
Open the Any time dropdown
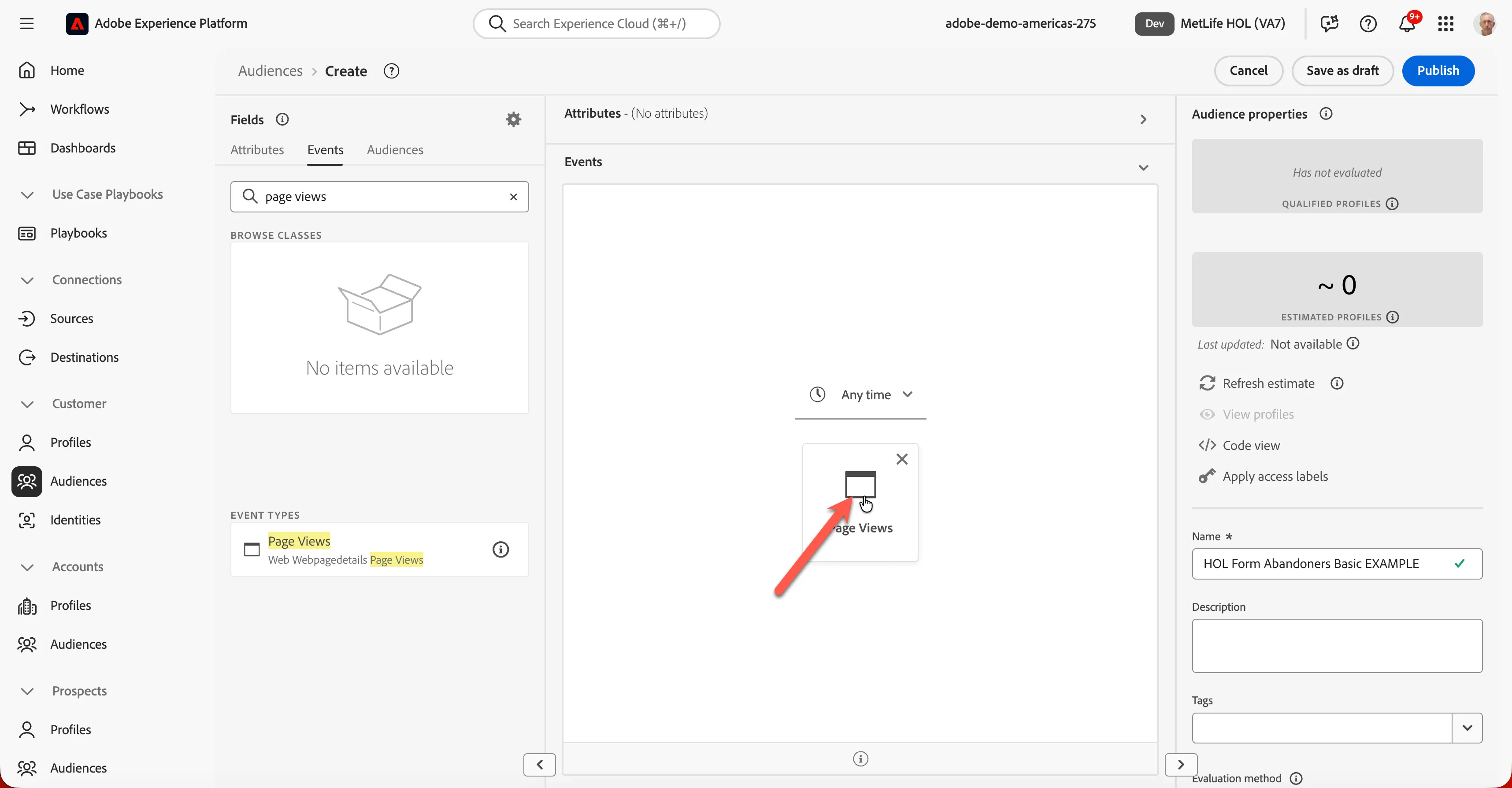(860, 394)
